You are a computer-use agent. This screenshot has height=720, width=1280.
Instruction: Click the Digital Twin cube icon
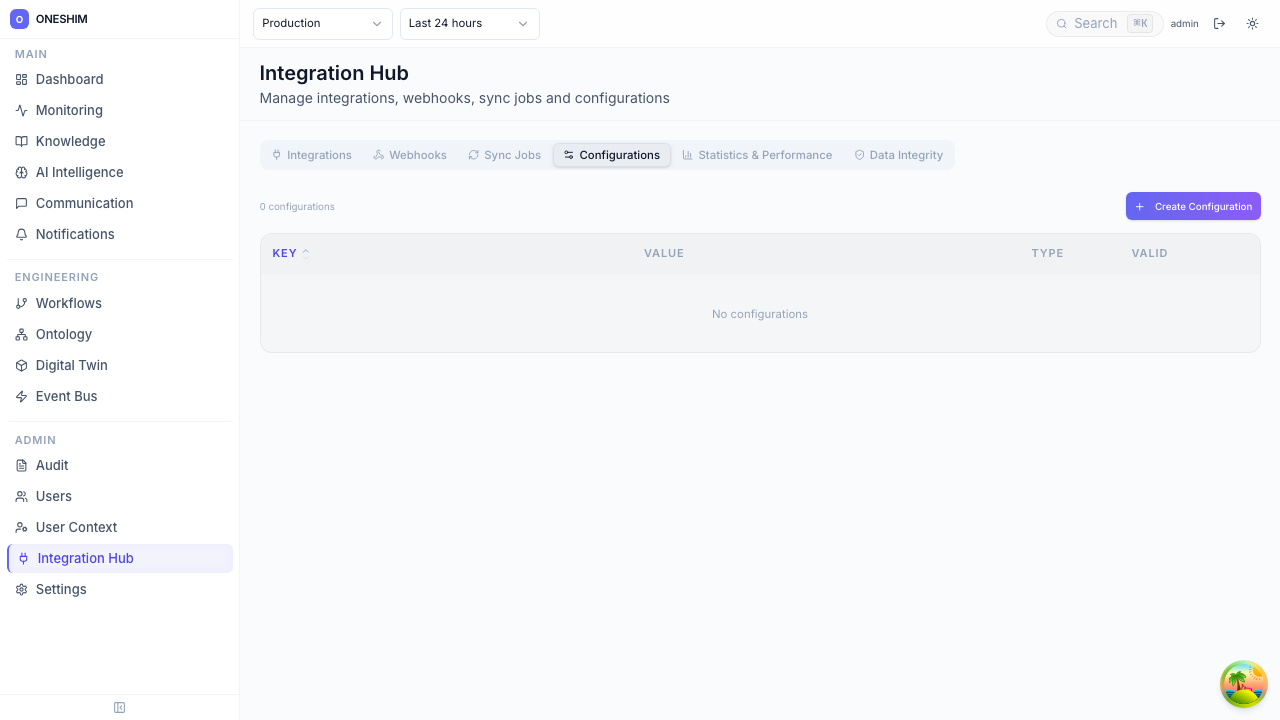click(21, 365)
